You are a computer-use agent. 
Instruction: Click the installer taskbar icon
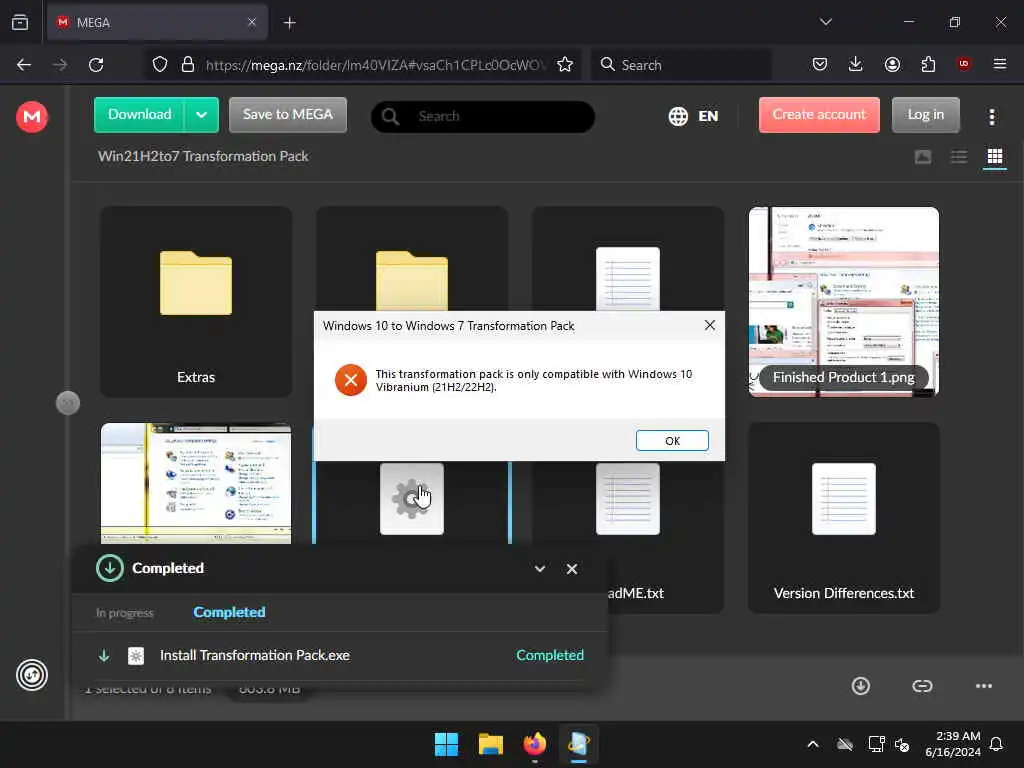coord(579,744)
